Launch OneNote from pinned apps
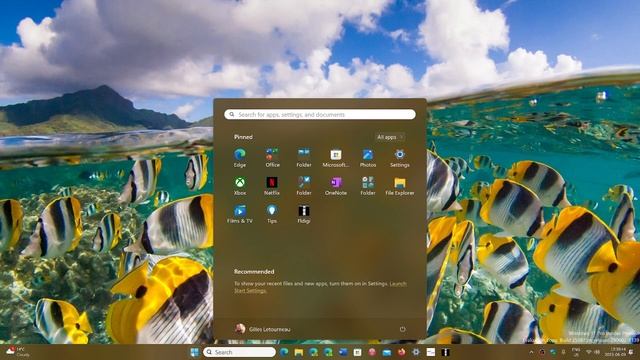The height and width of the screenshot is (360, 640). 336,186
